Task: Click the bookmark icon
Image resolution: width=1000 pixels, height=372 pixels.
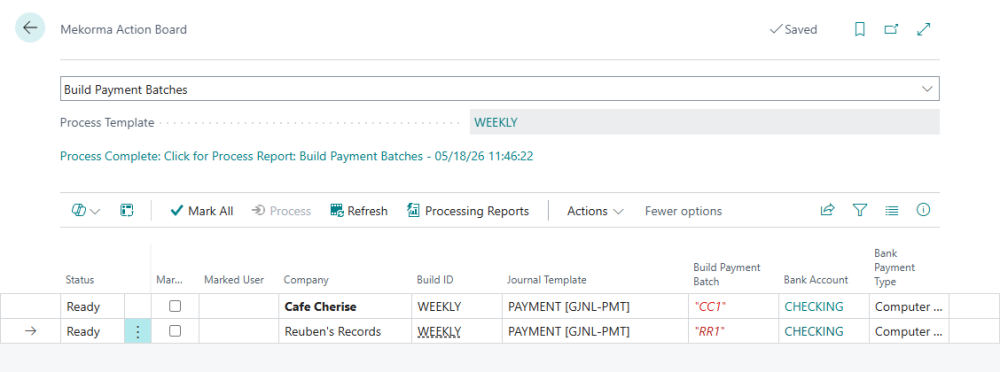Action: (860, 29)
